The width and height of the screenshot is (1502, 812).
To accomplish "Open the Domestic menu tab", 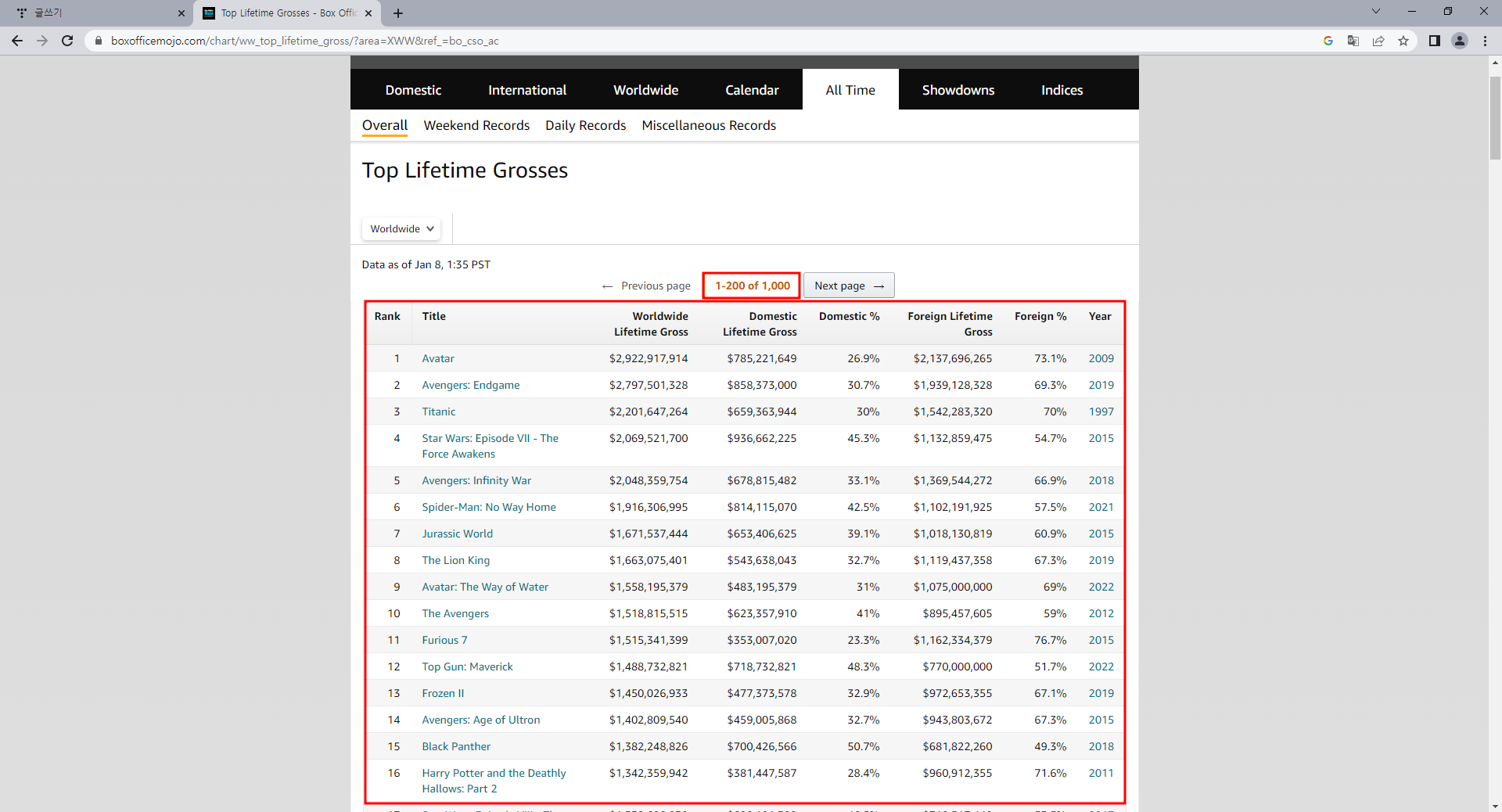I will [x=413, y=90].
